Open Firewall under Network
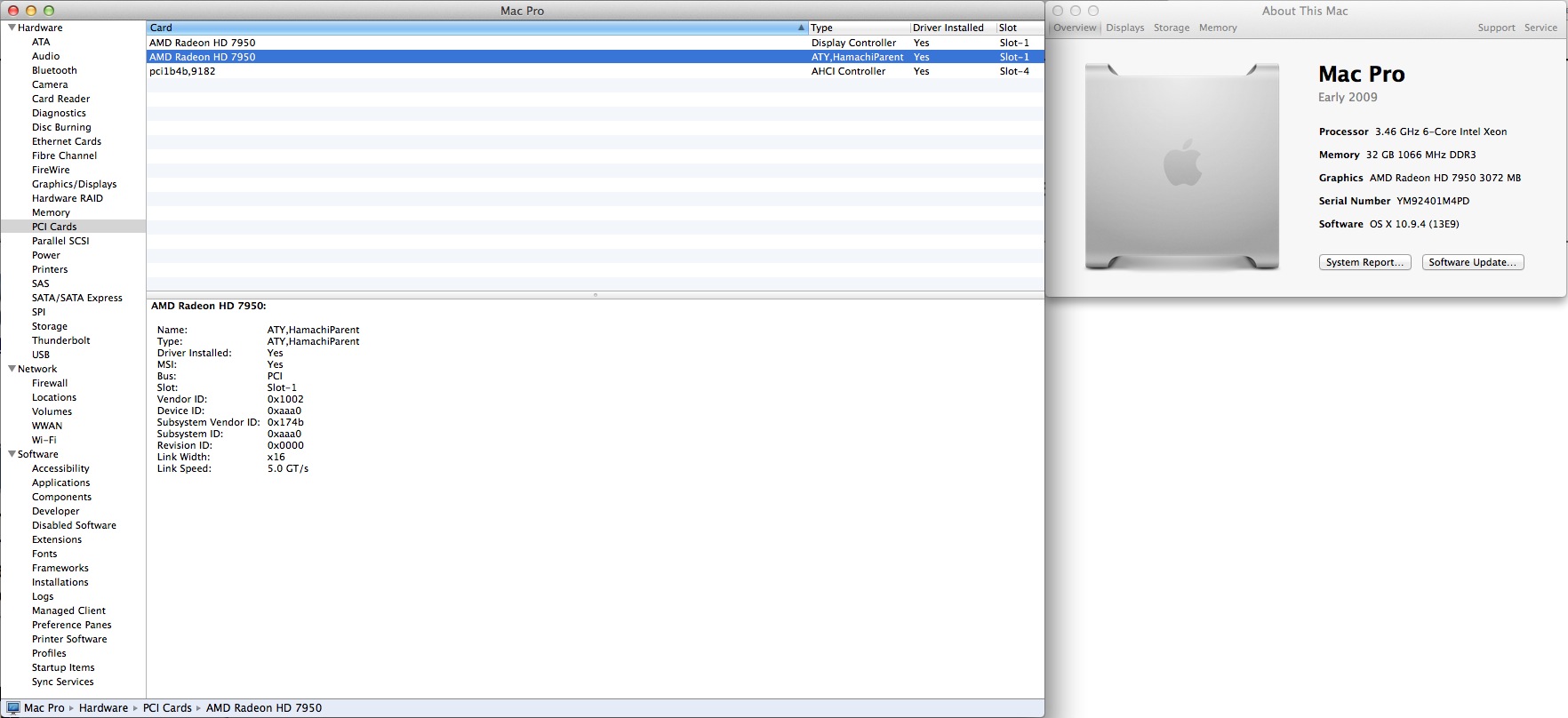This screenshot has height=718, width=1568. (50, 383)
